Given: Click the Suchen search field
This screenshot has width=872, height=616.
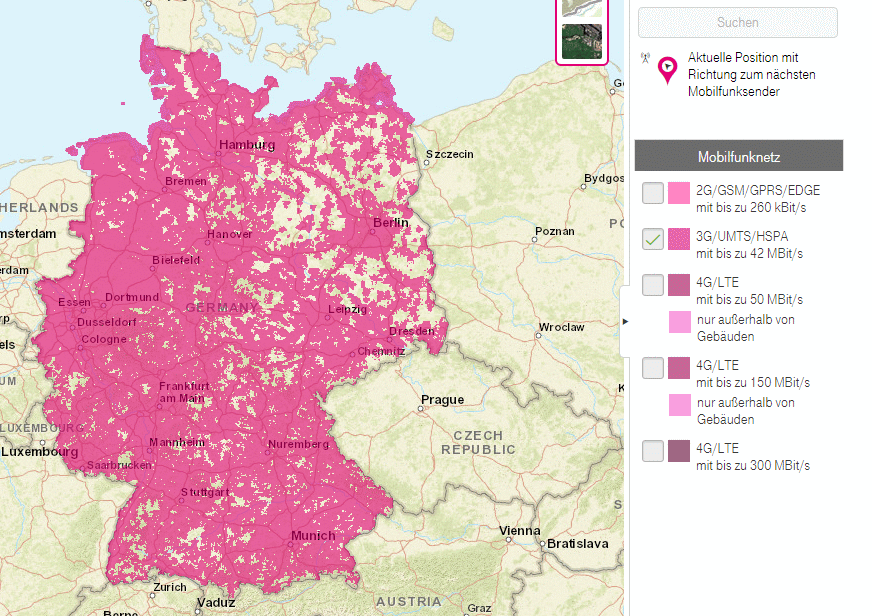Looking at the screenshot, I should (x=737, y=22).
